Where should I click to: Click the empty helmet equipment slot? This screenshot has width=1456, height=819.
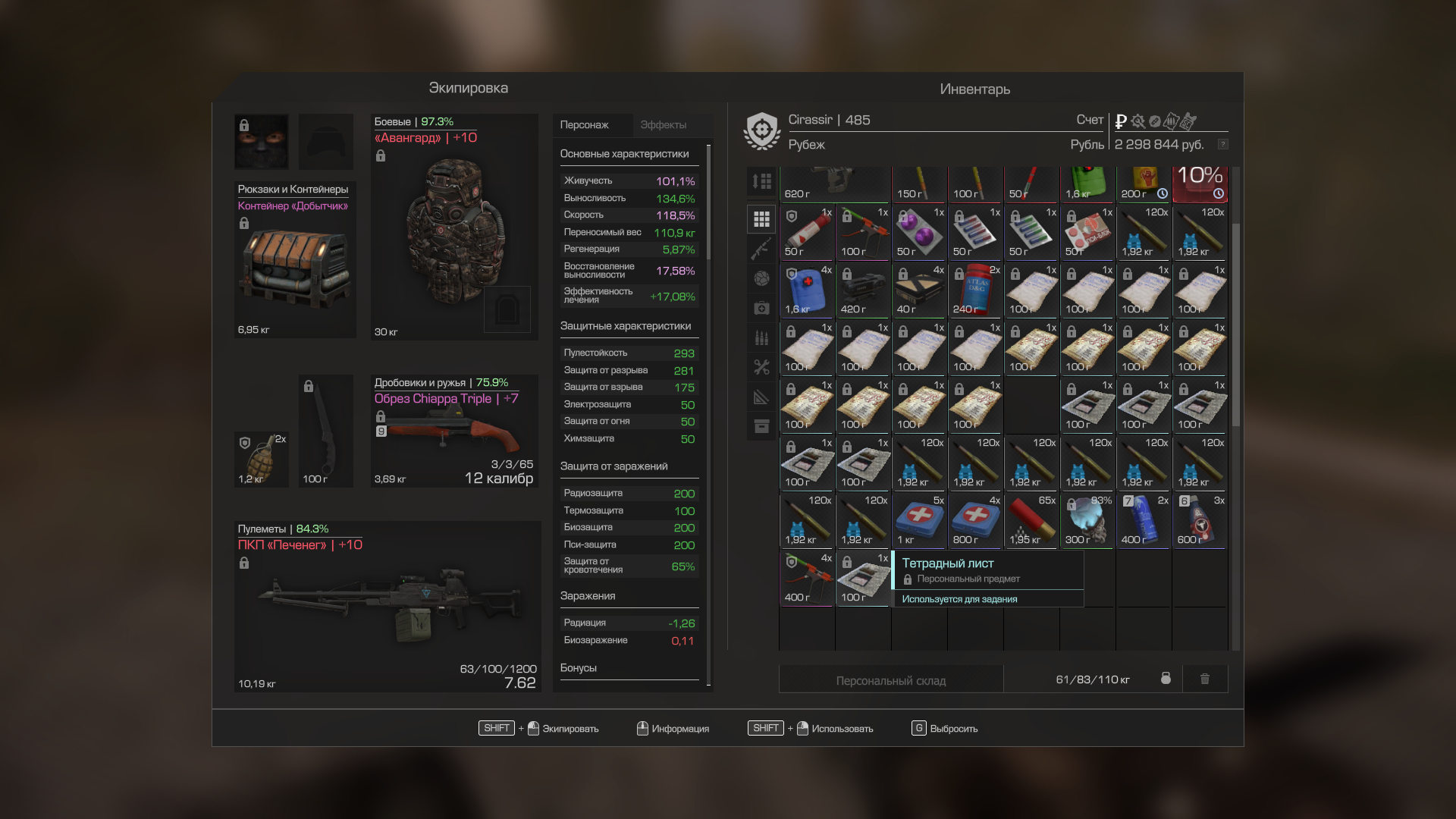[x=326, y=141]
